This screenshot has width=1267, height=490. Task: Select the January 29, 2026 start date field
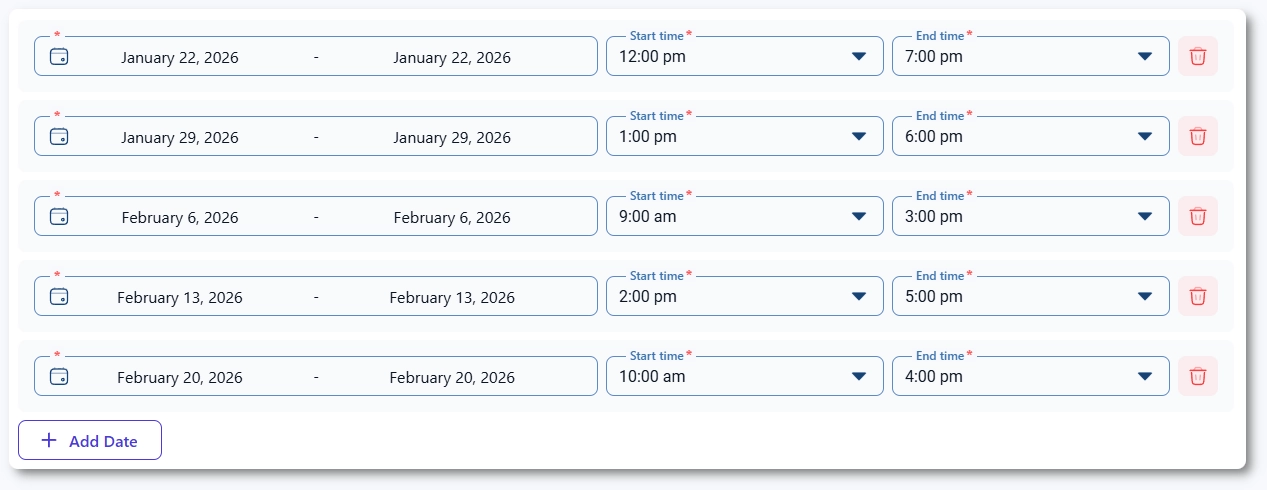[x=180, y=137]
